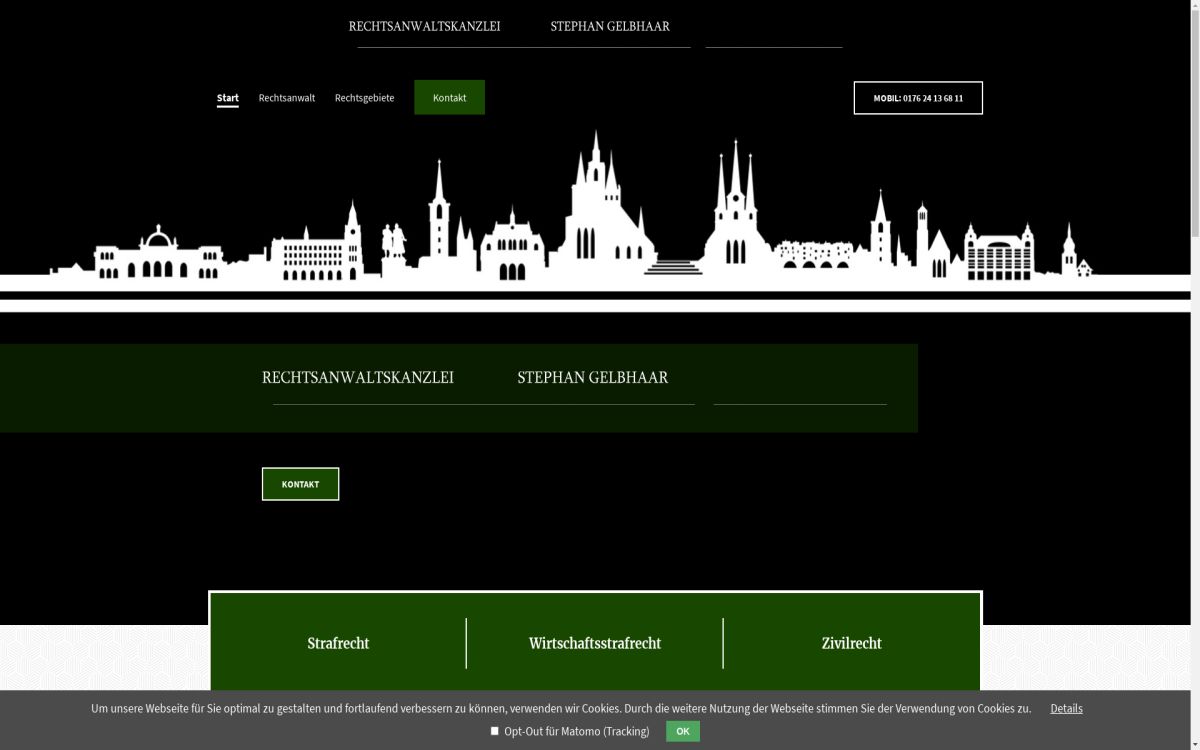Select the Strafrecht section
Screen dimensions: 1200x750
338,643
